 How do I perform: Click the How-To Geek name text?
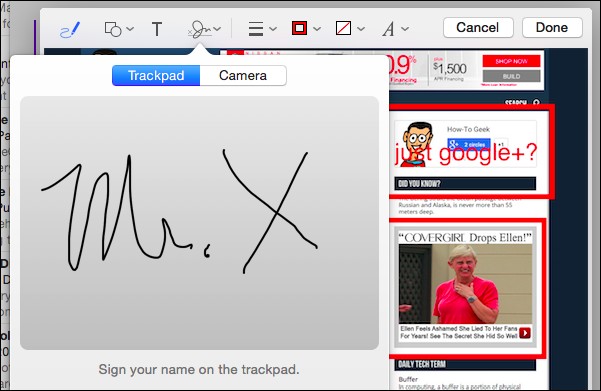[468, 129]
